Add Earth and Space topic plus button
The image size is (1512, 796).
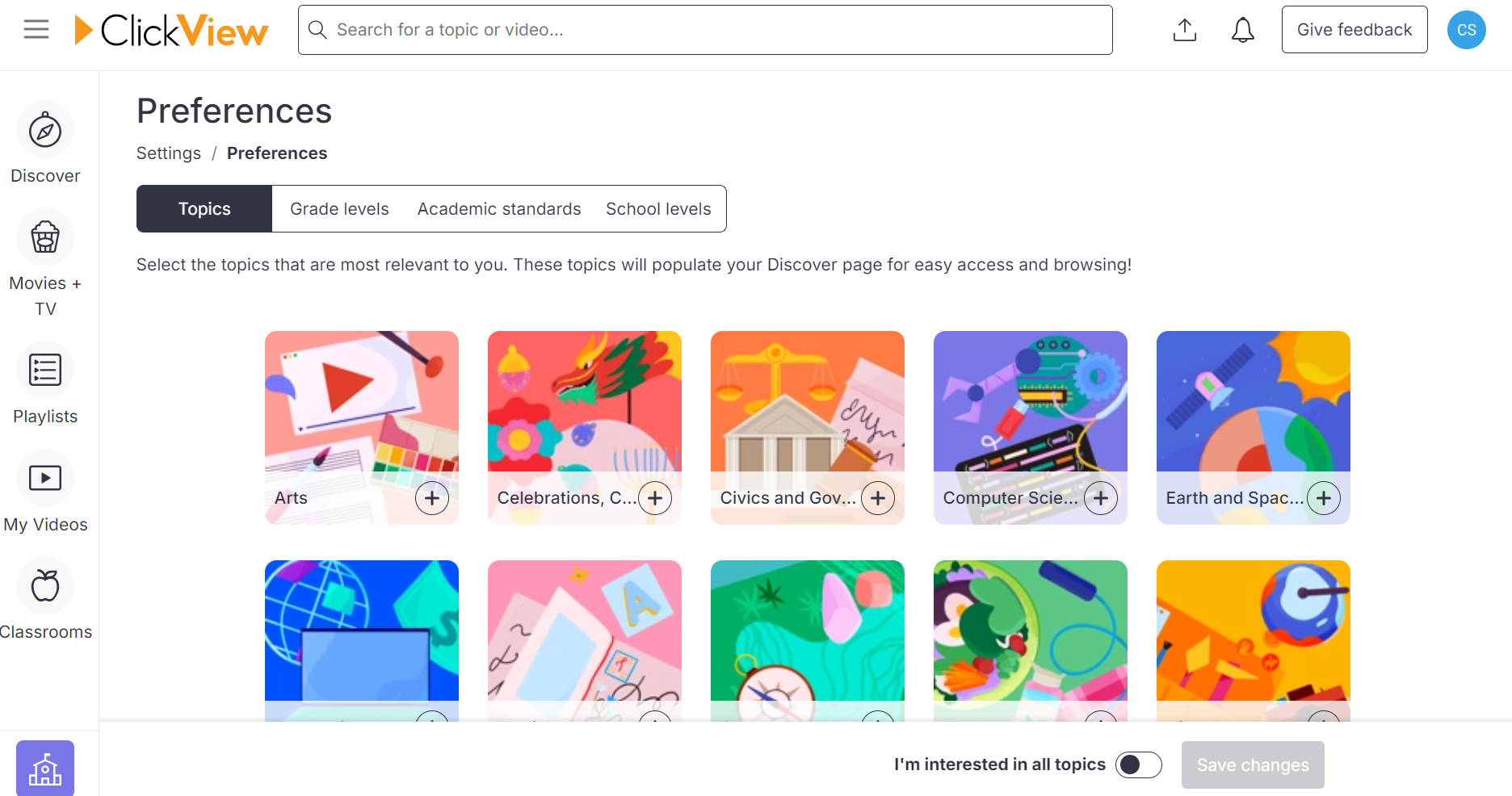coord(1324,498)
